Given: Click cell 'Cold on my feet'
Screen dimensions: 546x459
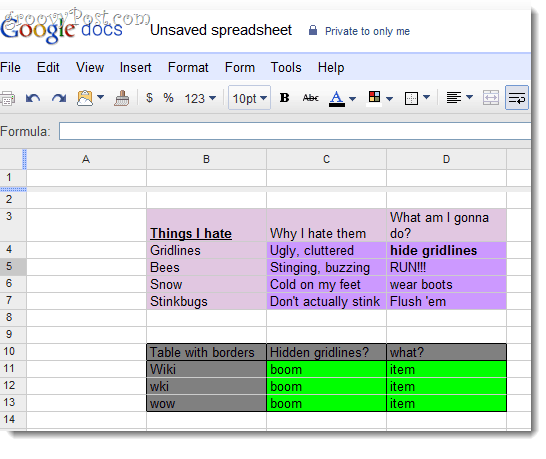Looking at the screenshot, I should tap(326, 284).
